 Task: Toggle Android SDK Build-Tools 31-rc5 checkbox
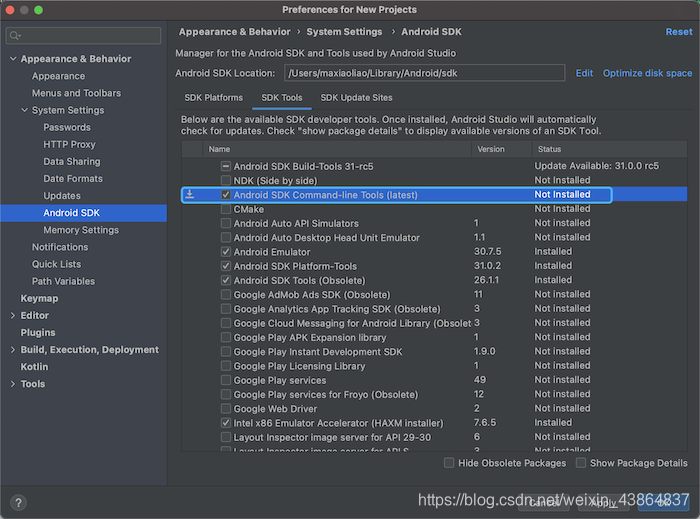pos(226,166)
